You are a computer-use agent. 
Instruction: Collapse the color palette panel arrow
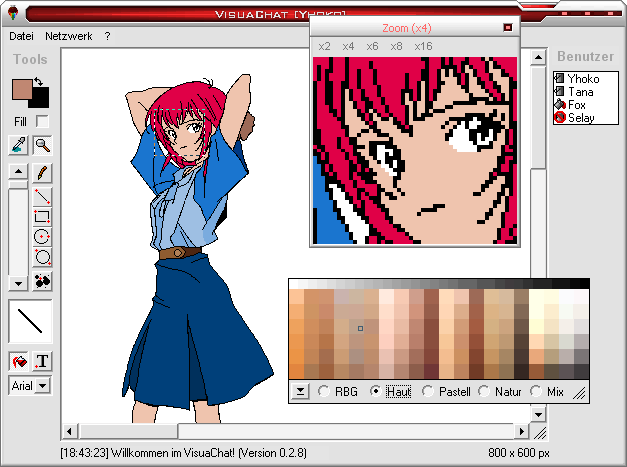coord(300,392)
